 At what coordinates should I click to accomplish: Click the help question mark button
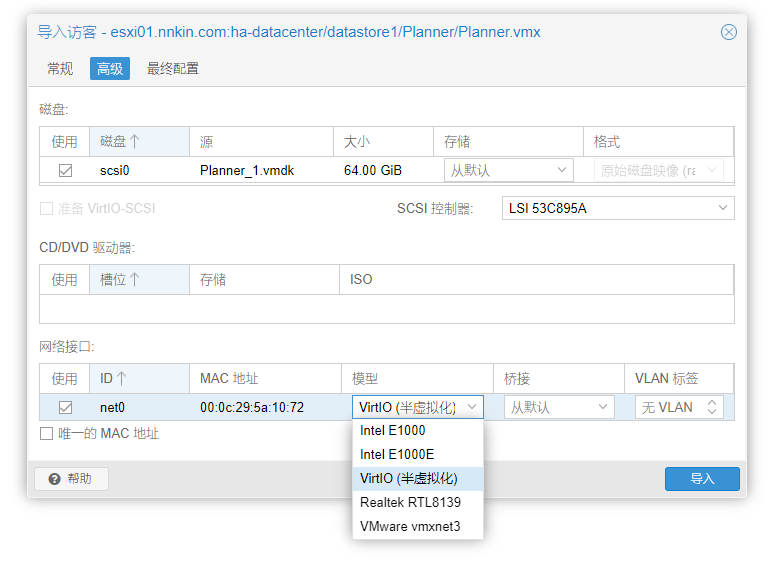pos(71,479)
